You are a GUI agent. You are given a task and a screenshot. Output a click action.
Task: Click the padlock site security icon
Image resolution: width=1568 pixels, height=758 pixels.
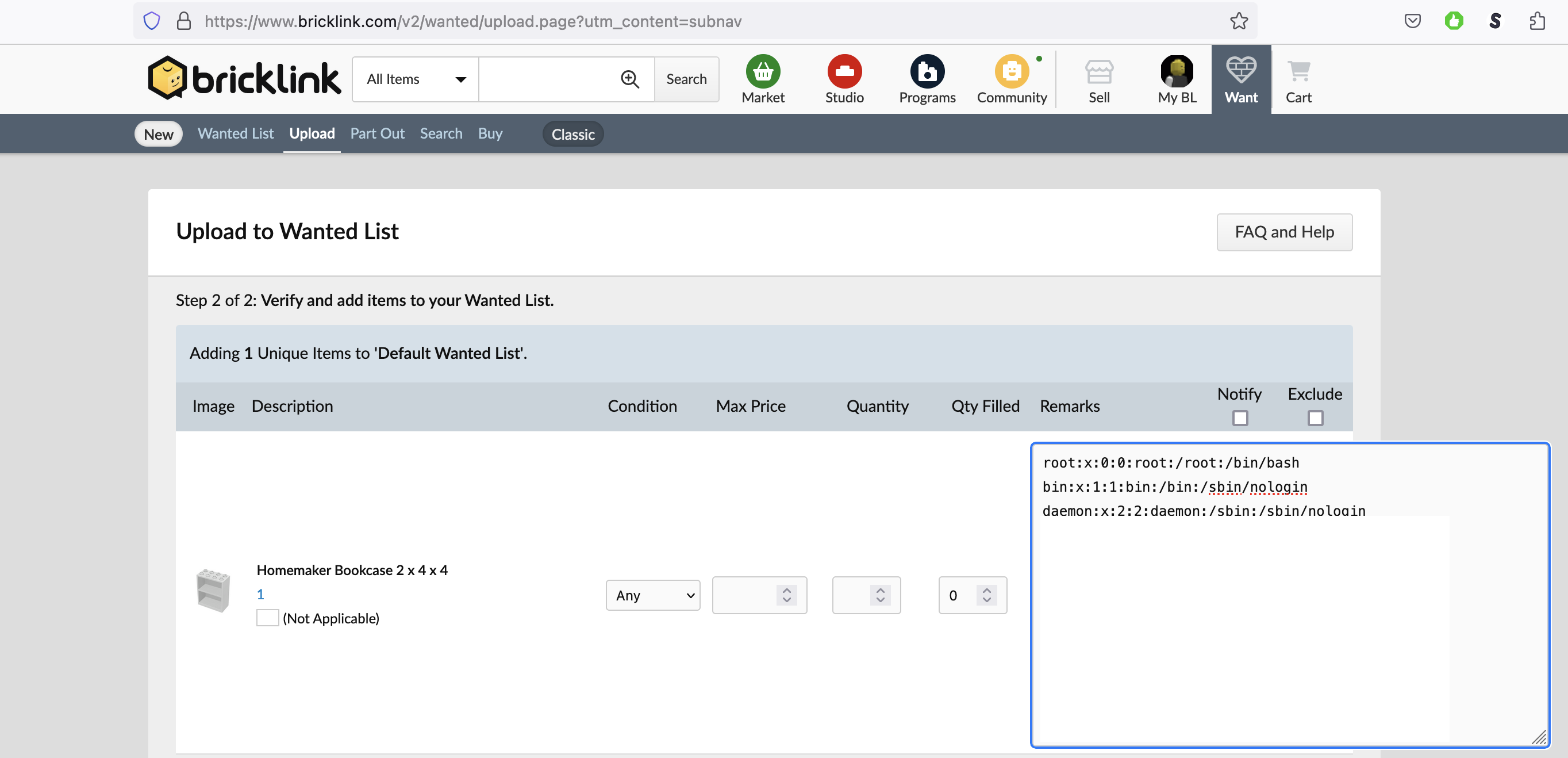tap(183, 21)
